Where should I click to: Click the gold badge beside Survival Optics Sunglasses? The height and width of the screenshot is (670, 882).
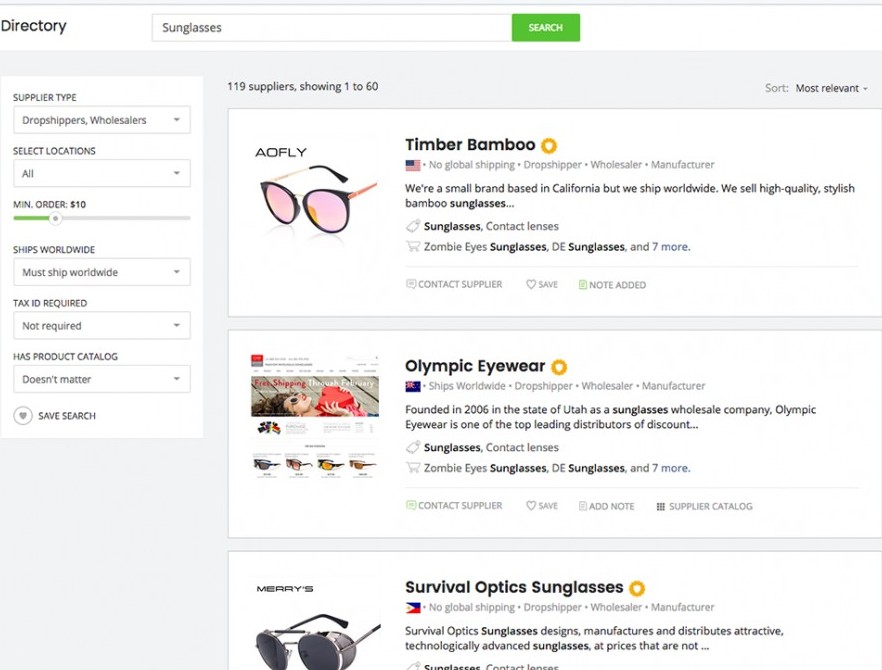click(637, 588)
